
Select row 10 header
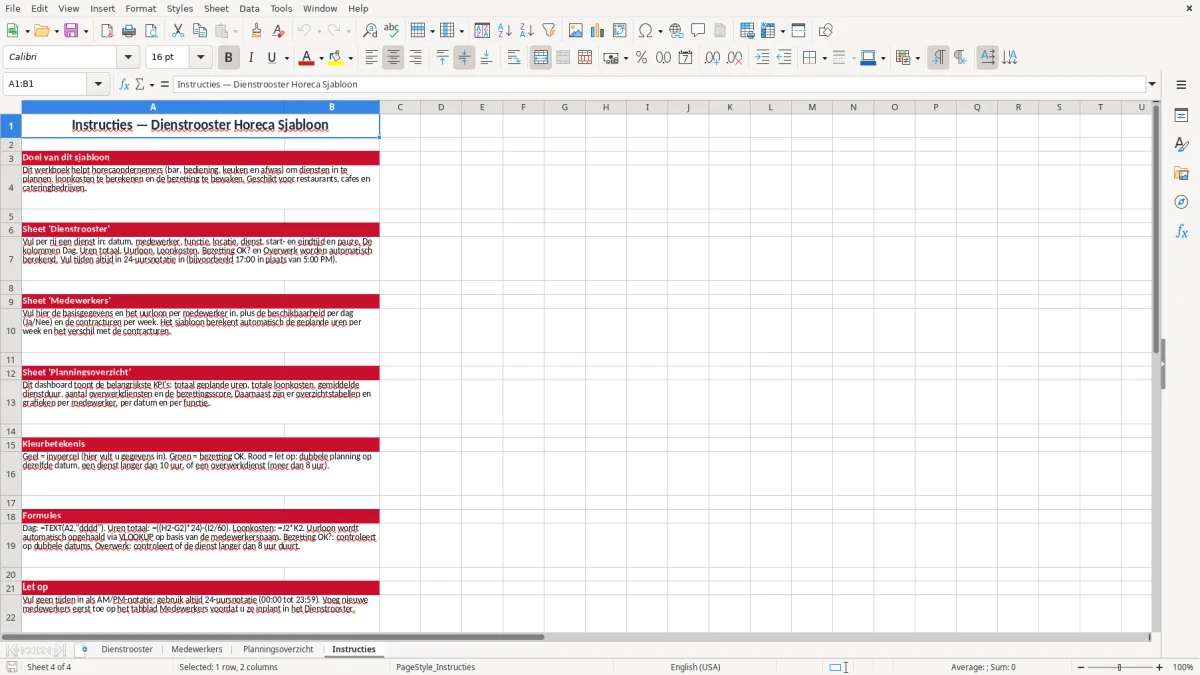click(x=10, y=330)
